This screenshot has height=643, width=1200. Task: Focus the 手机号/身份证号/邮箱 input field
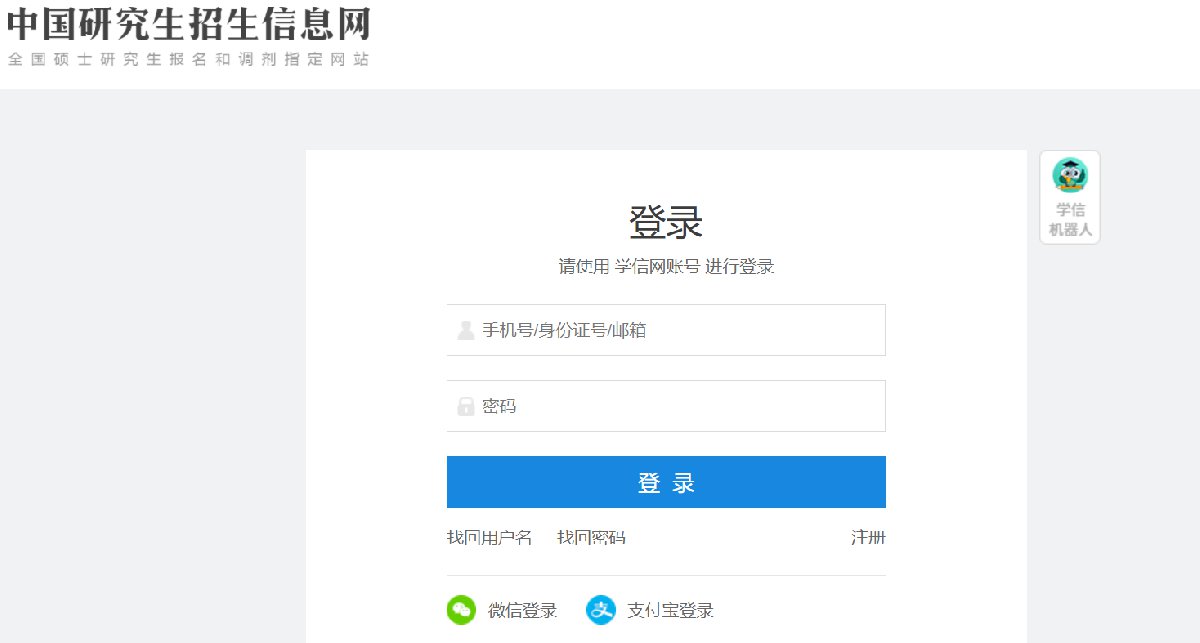[680, 330]
